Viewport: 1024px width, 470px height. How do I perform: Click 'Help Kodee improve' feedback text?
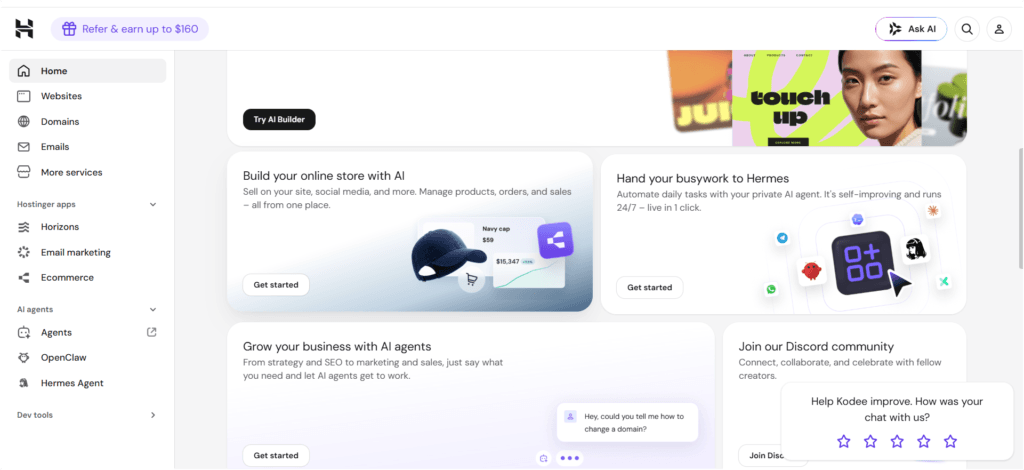897,409
